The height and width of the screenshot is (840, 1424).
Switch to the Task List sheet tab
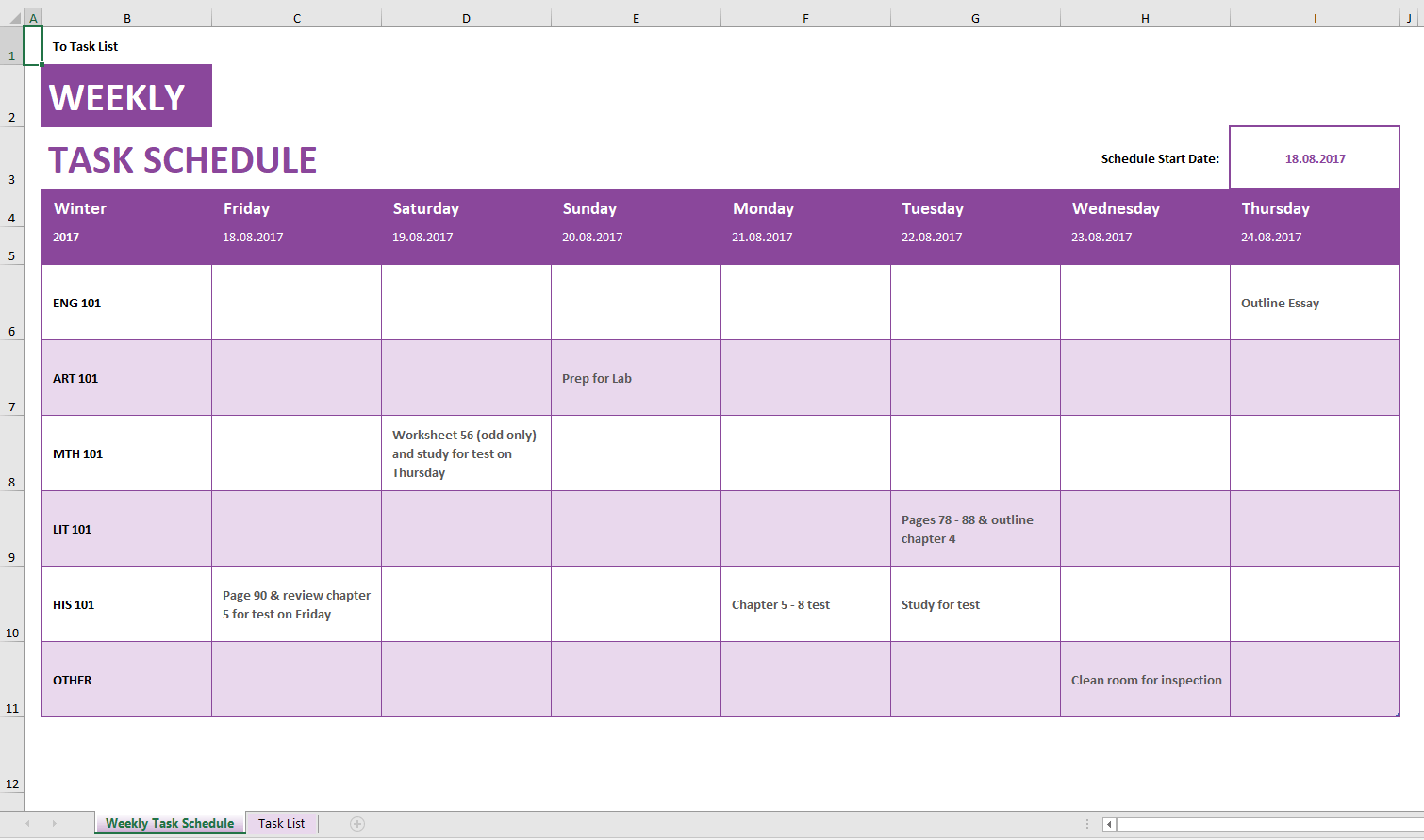tap(281, 823)
